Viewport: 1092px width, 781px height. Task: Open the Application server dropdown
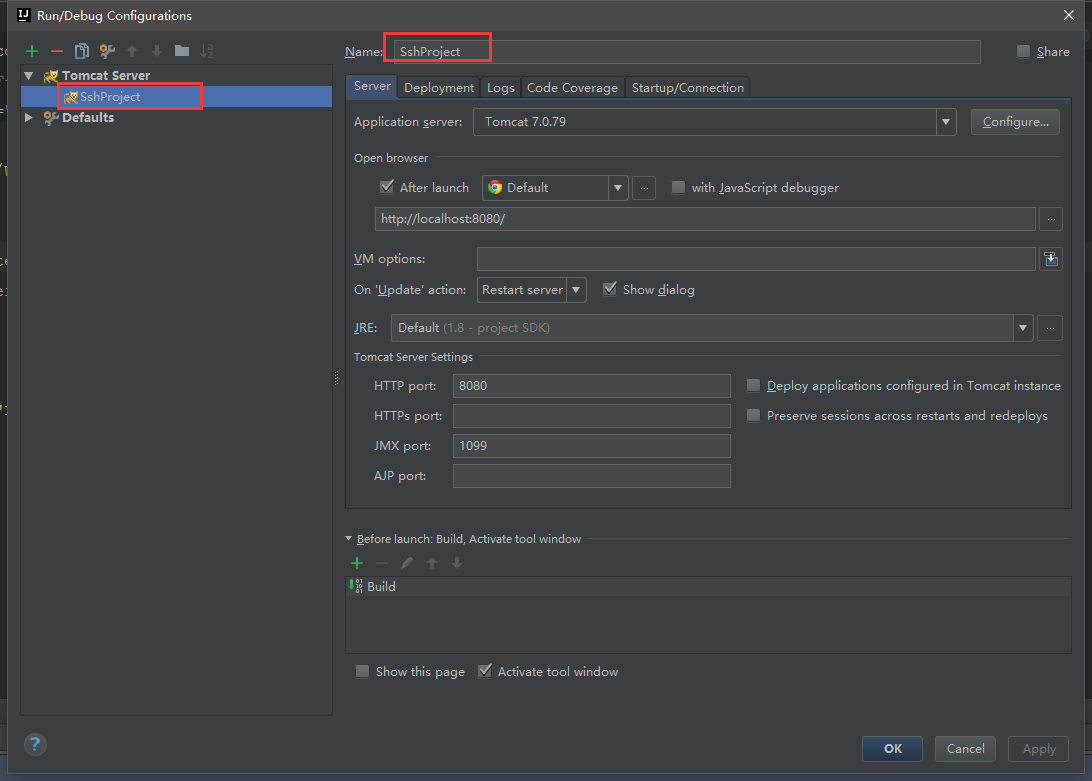[x=946, y=122]
